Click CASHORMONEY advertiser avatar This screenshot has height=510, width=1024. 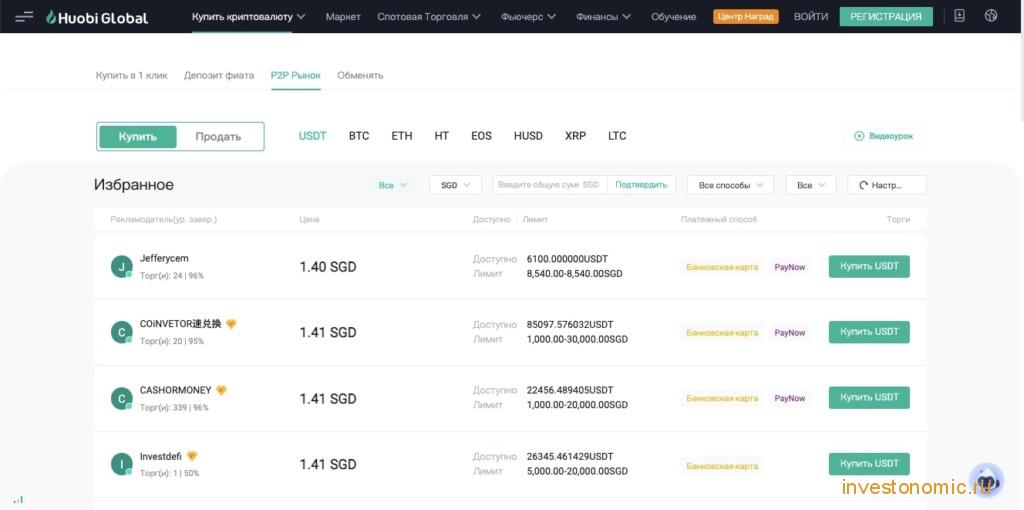coord(121,398)
